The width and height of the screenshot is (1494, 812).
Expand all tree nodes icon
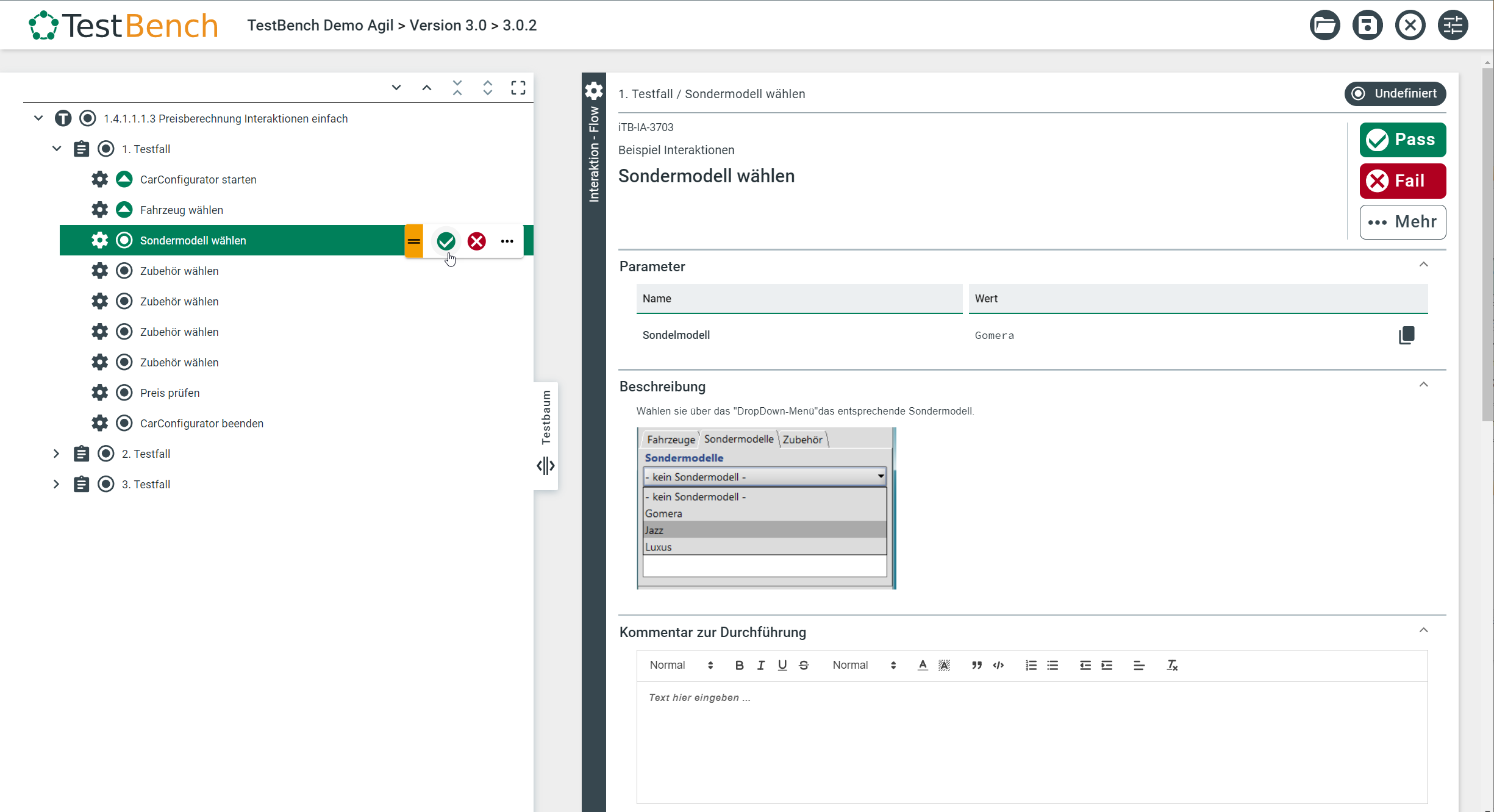(x=488, y=88)
